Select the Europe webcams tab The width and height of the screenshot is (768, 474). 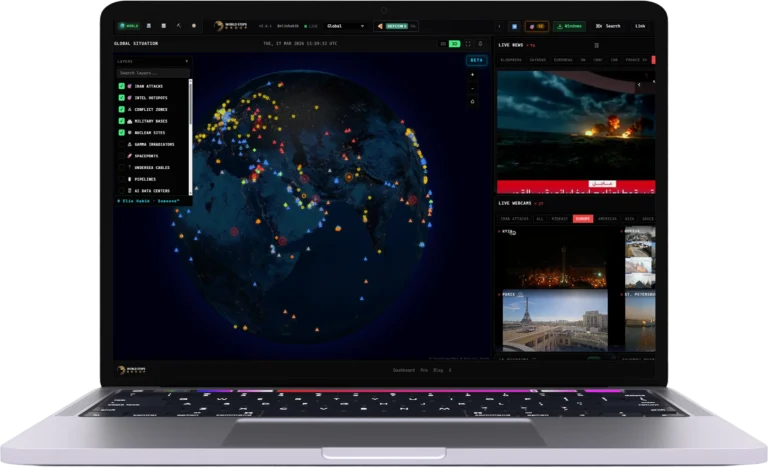coord(582,218)
